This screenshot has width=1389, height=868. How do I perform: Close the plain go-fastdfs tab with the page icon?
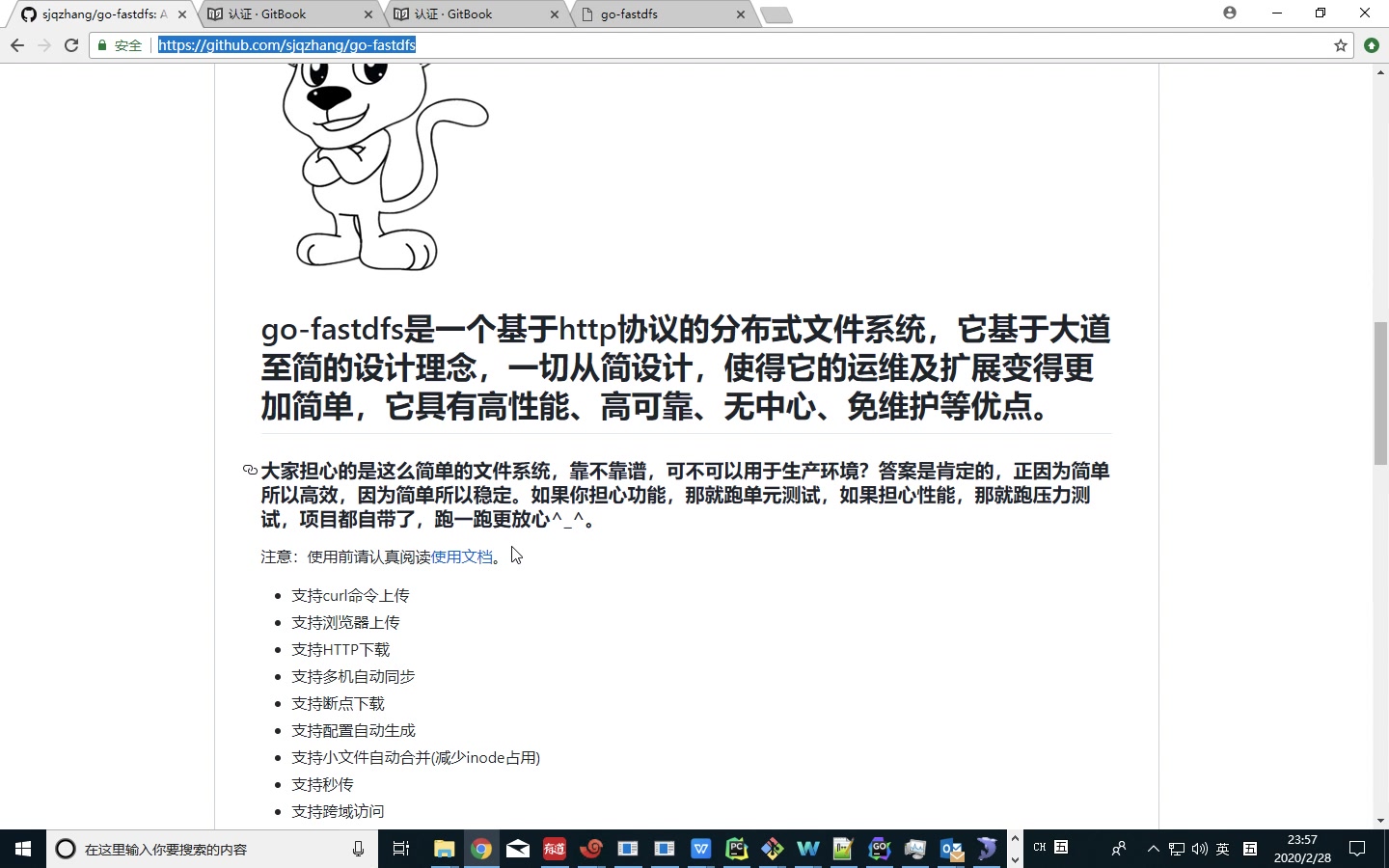tap(741, 14)
